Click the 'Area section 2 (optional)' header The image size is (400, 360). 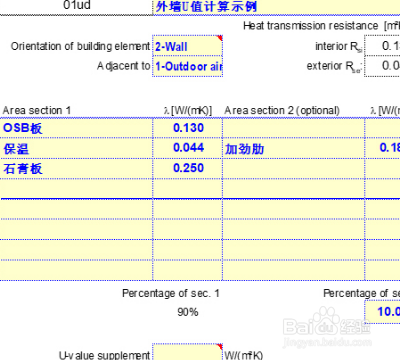pyautogui.click(x=282, y=110)
